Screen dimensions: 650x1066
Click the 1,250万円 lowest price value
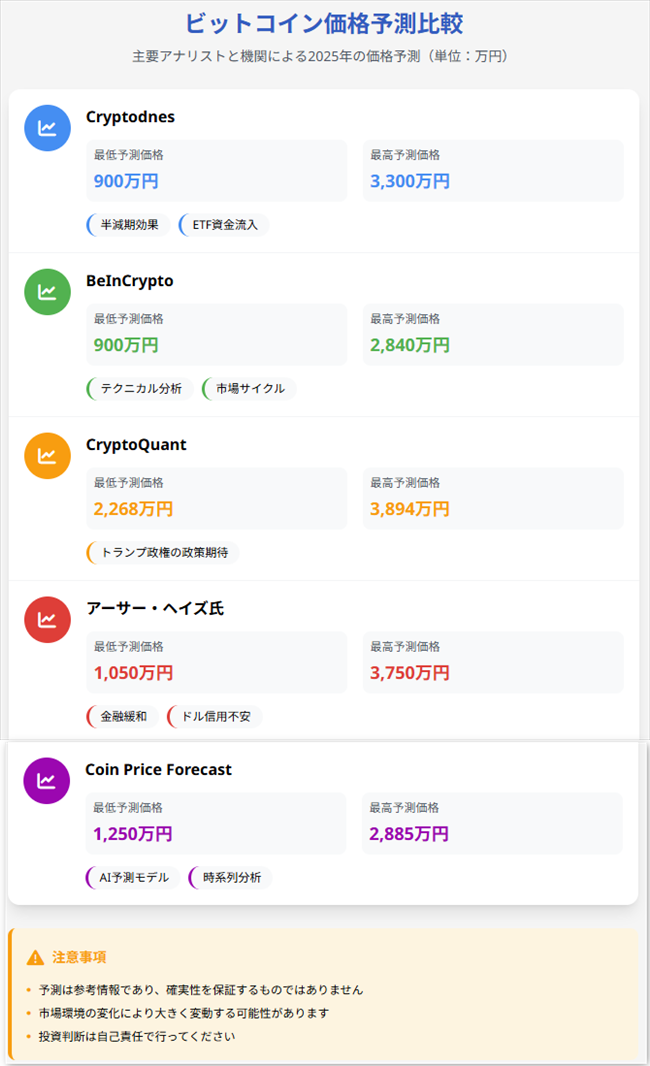click(133, 834)
